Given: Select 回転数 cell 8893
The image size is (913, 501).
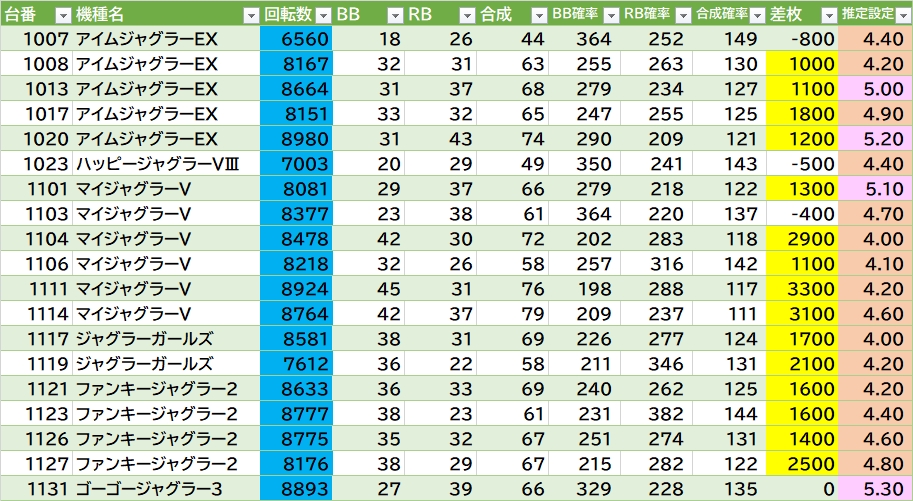Looking at the screenshot, I should pos(296,489).
